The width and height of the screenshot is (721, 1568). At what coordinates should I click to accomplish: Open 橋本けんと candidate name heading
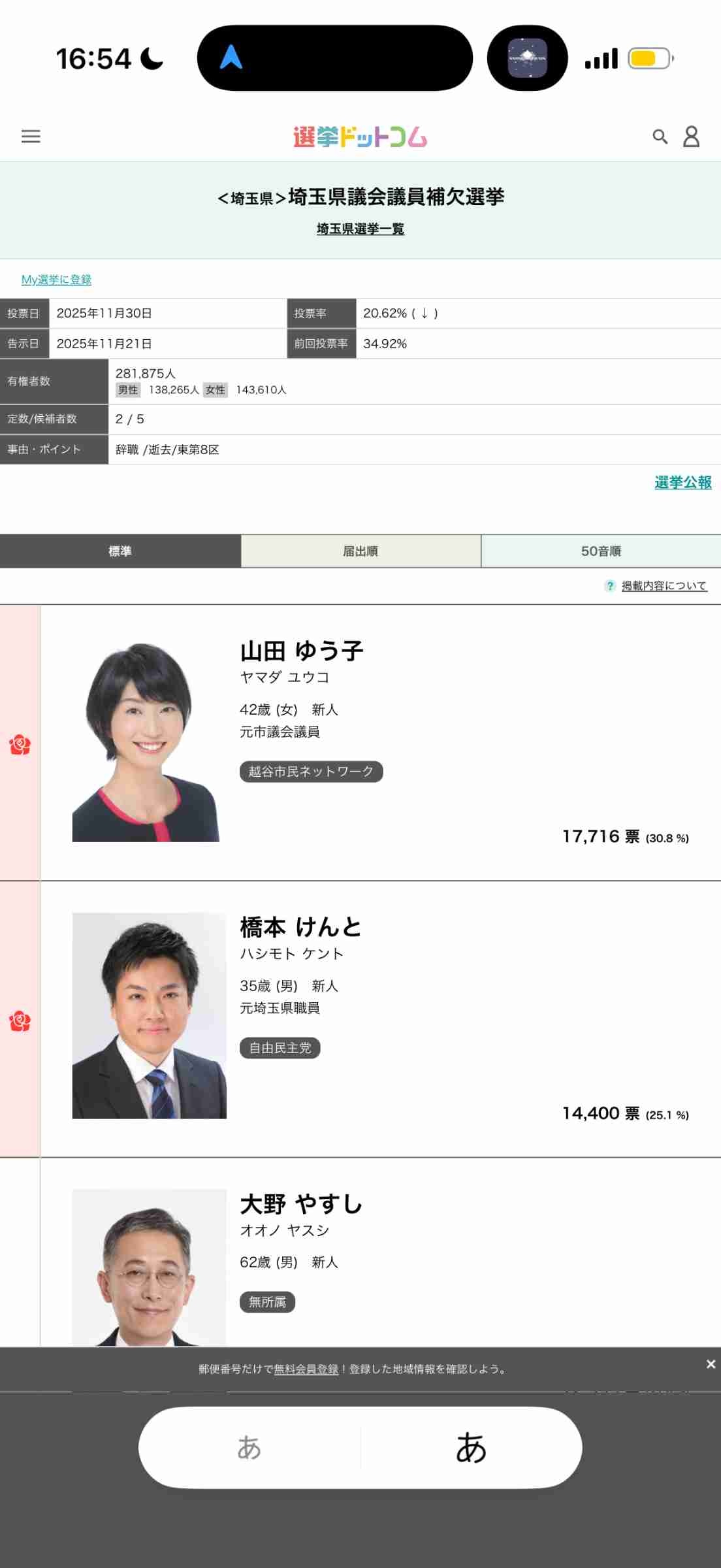[300, 927]
